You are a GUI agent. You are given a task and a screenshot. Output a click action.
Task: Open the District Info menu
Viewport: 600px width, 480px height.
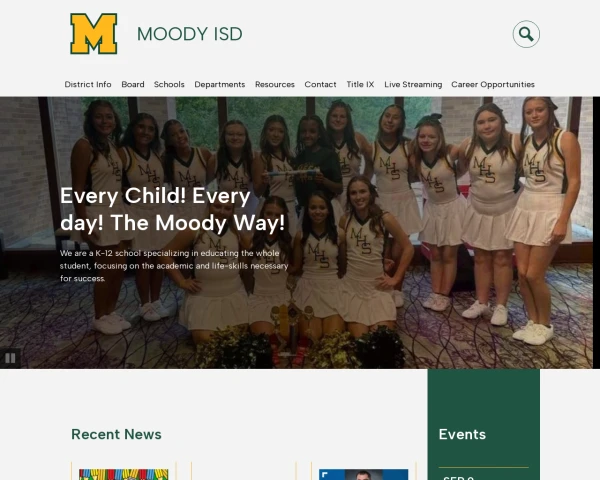[88, 84]
